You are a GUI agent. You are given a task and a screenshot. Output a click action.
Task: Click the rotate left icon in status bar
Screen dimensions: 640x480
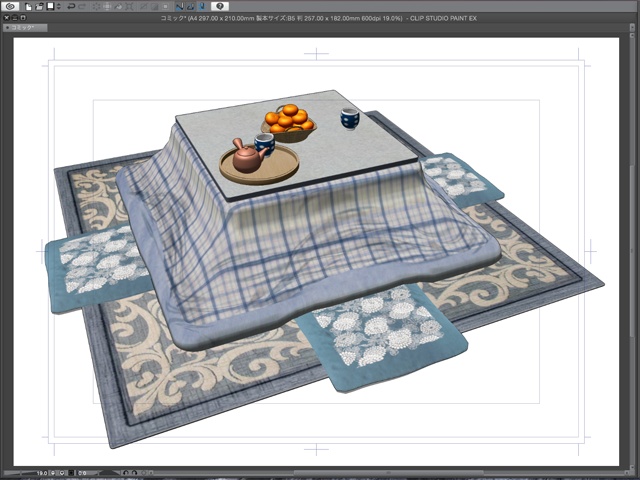click(126, 473)
